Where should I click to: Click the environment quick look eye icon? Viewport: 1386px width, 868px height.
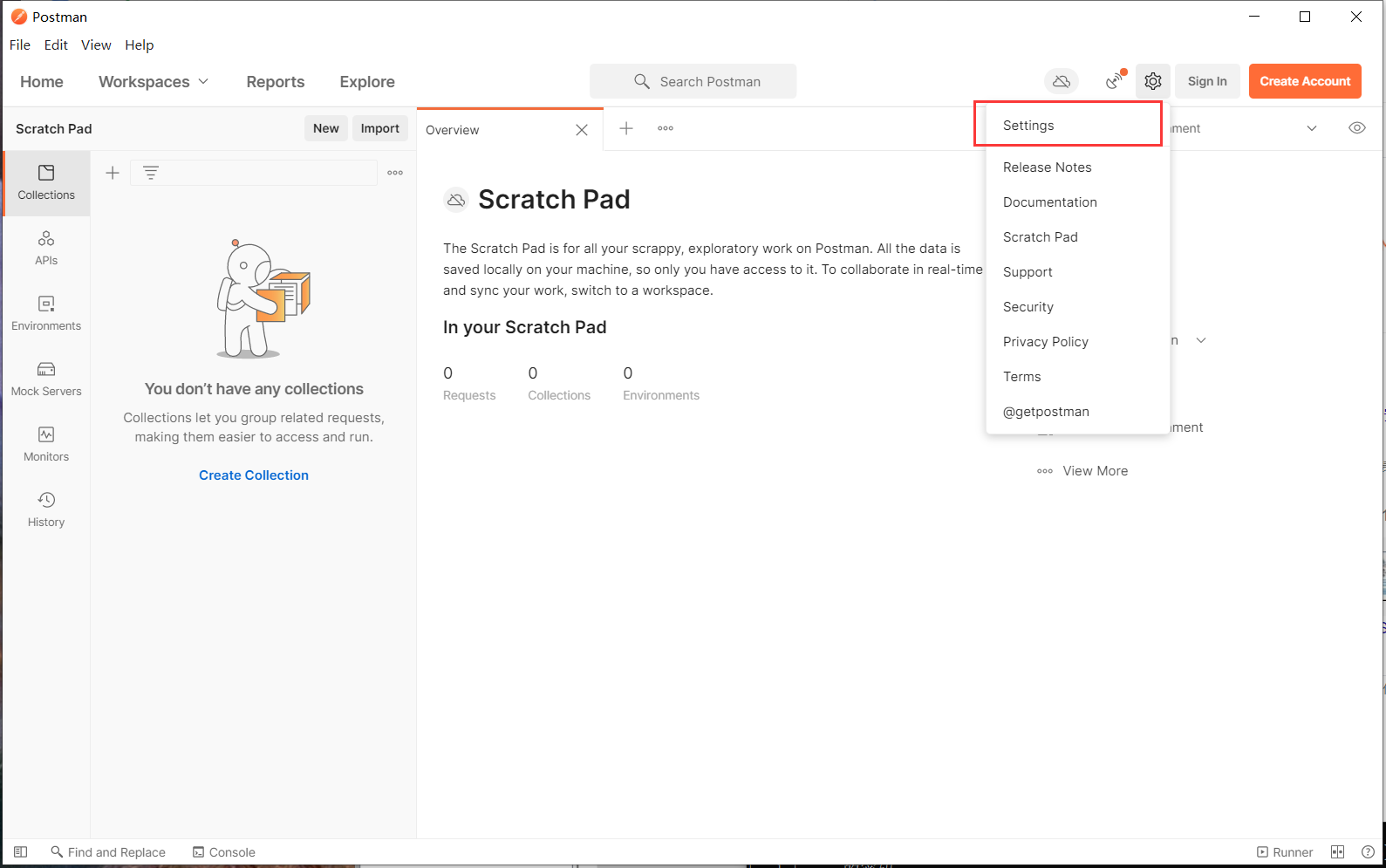click(x=1357, y=128)
